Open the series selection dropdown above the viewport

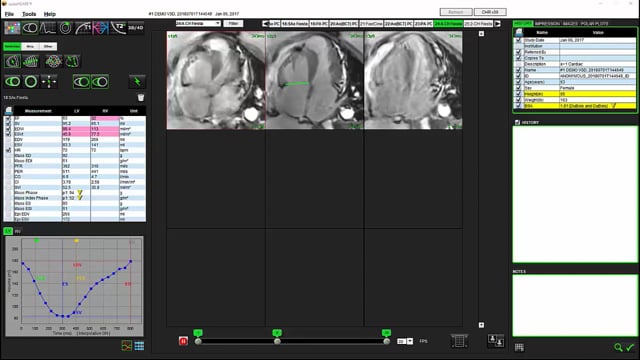tap(198, 23)
